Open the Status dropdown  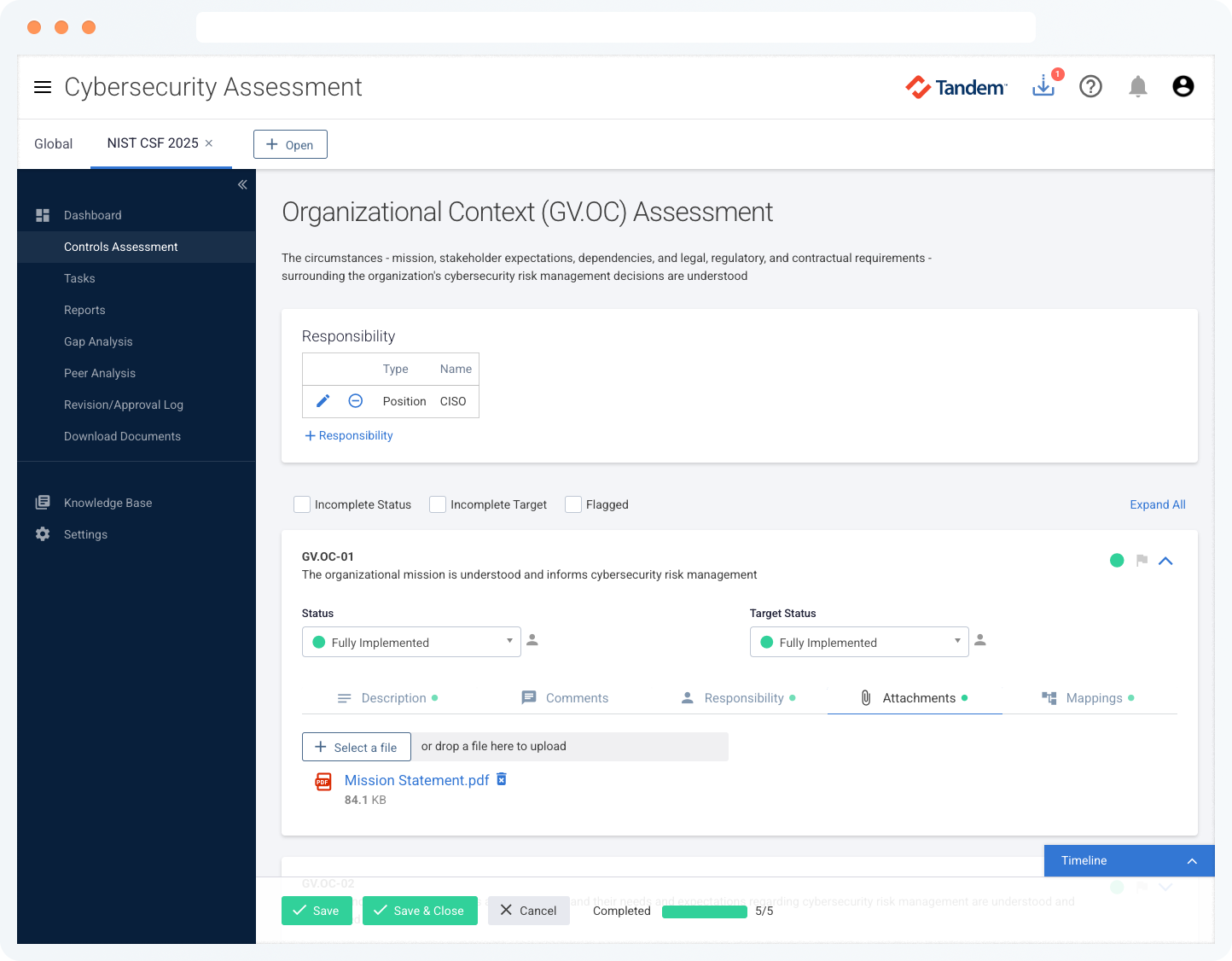coord(411,642)
